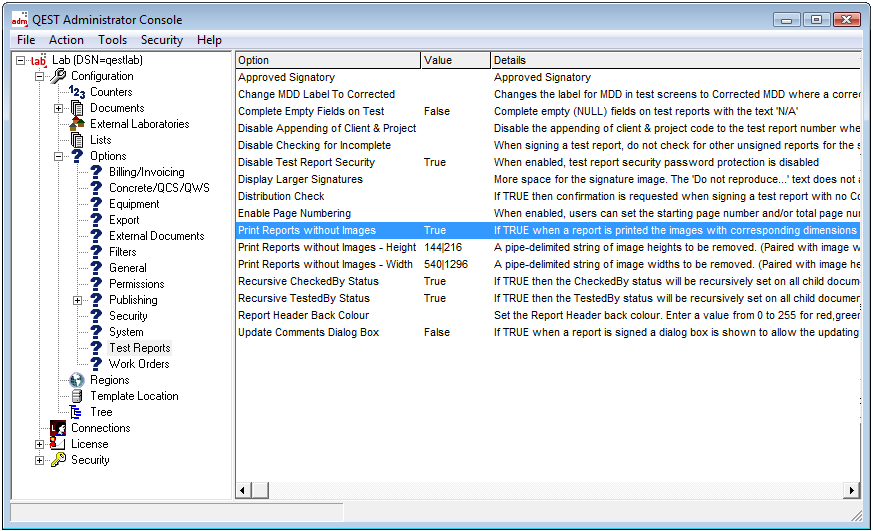Click the Details column header
873x531 pixels.
(x=674, y=60)
